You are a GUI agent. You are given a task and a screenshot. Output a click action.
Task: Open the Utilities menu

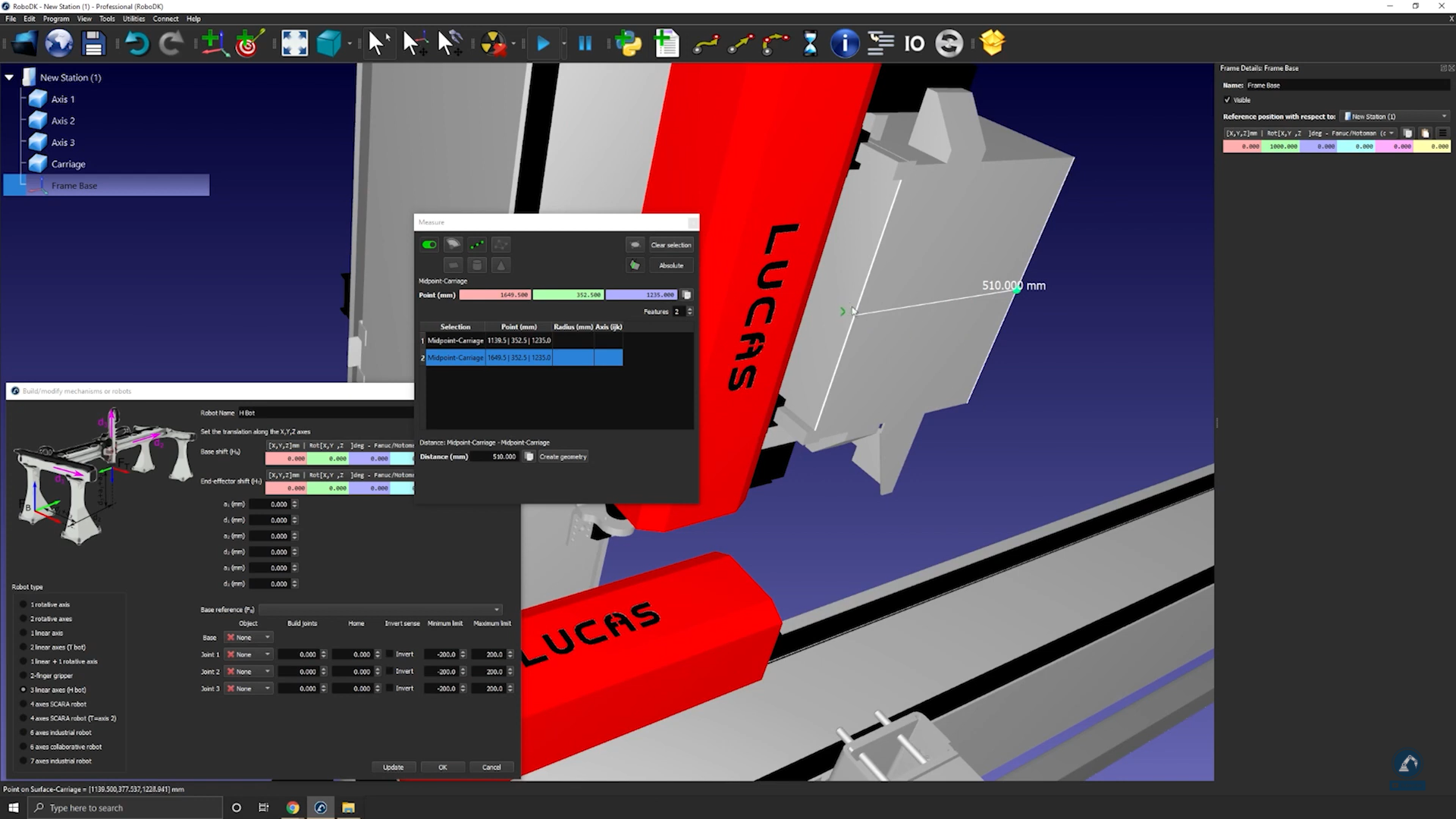click(x=133, y=19)
